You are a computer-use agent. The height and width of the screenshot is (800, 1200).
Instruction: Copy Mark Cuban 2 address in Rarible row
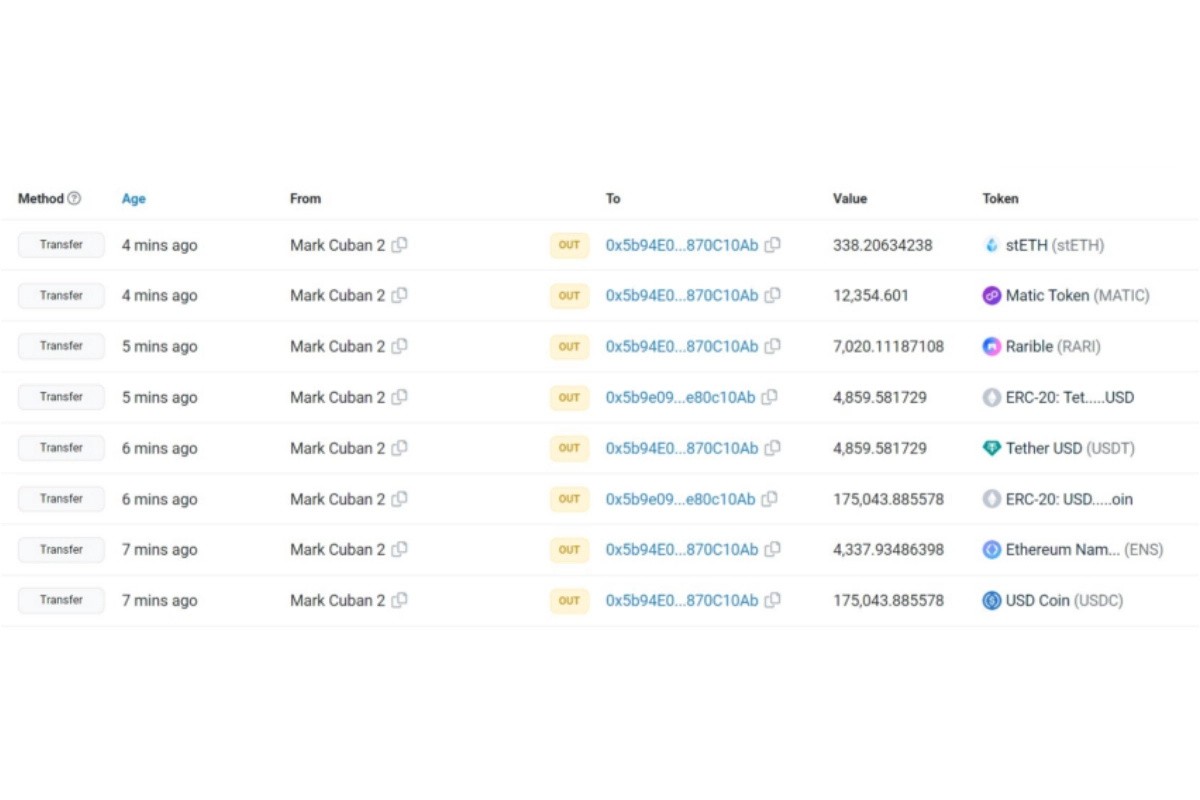pyautogui.click(x=399, y=346)
